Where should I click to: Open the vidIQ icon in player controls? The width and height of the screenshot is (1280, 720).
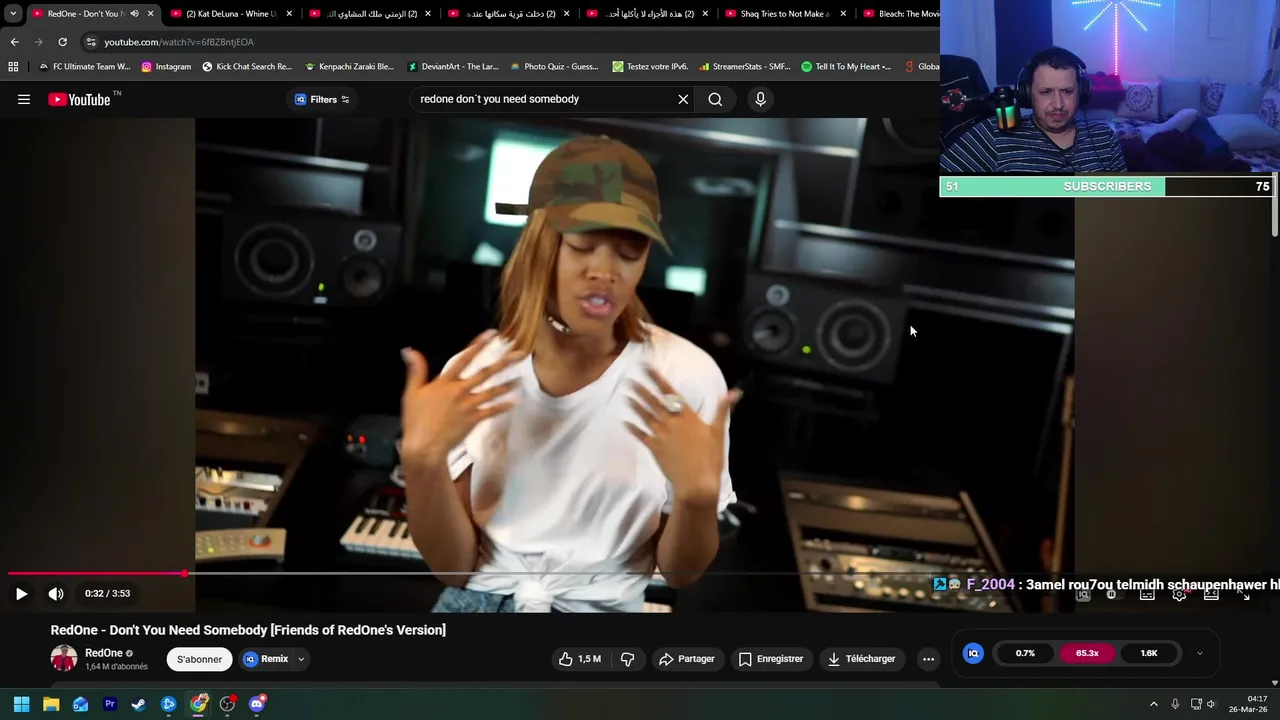pos(1083,594)
